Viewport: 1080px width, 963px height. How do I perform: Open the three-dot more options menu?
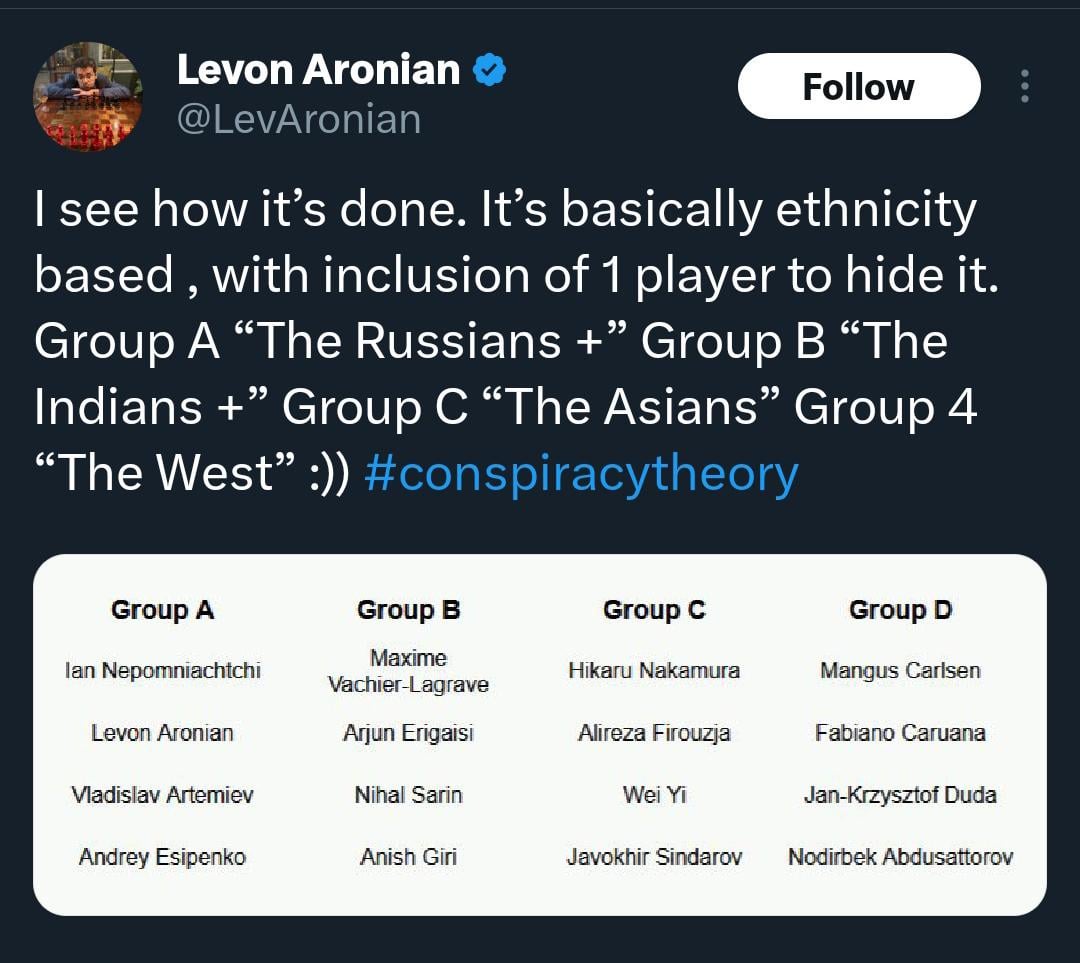1024,87
